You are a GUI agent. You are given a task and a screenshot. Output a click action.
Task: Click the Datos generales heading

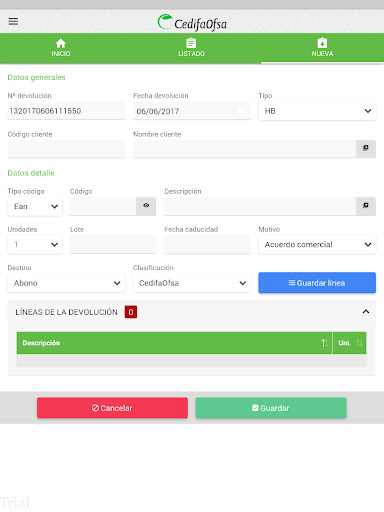click(36, 77)
